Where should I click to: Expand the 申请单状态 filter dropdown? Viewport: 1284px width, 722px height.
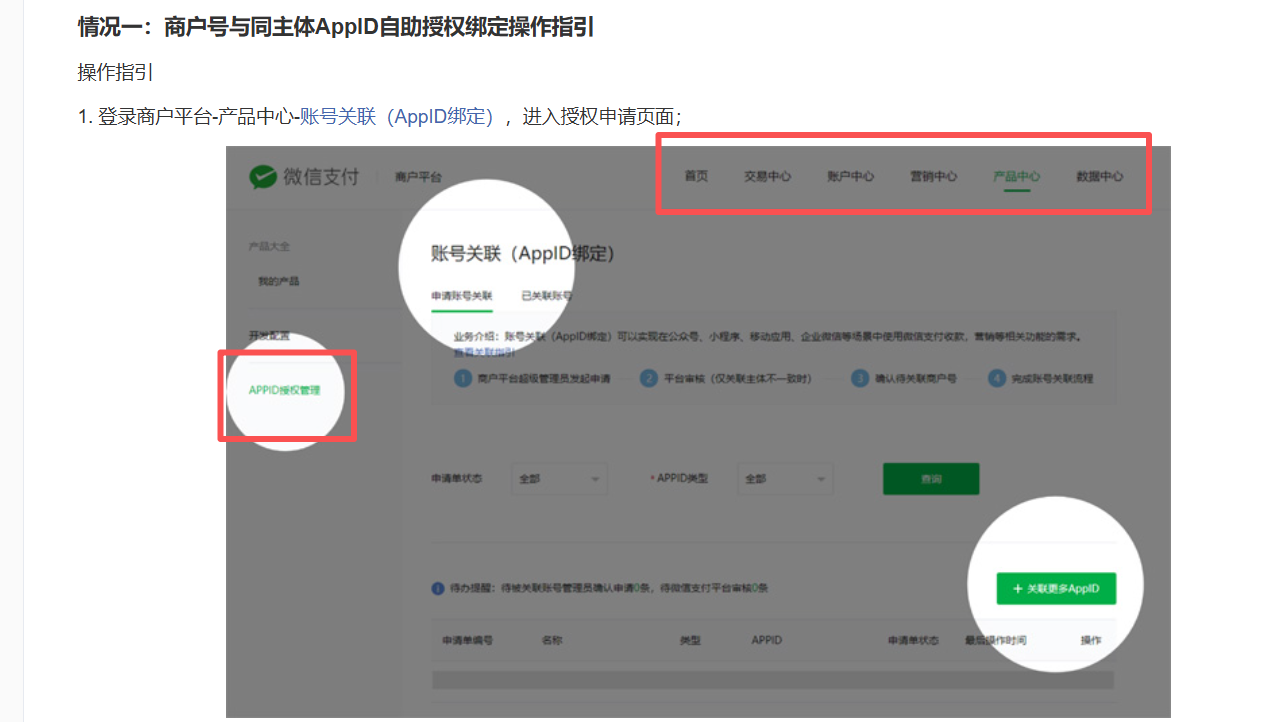coord(559,479)
